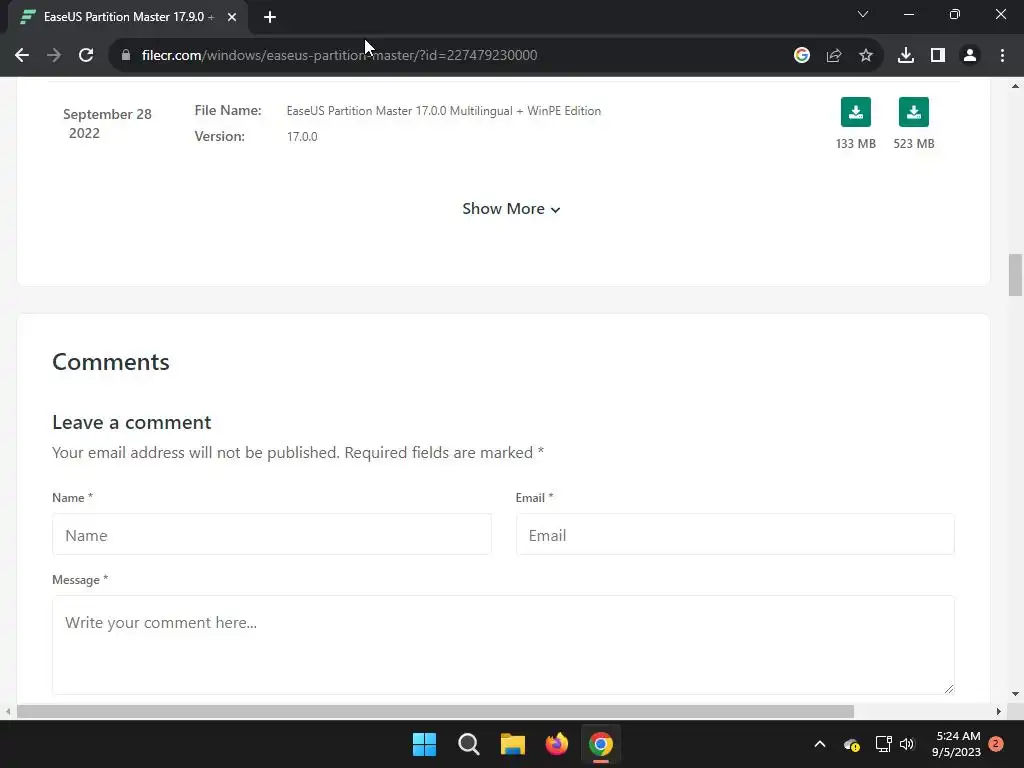Open the Windows Start menu
Viewport: 1024px width, 768px height.
pyautogui.click(x=424, y=744)
